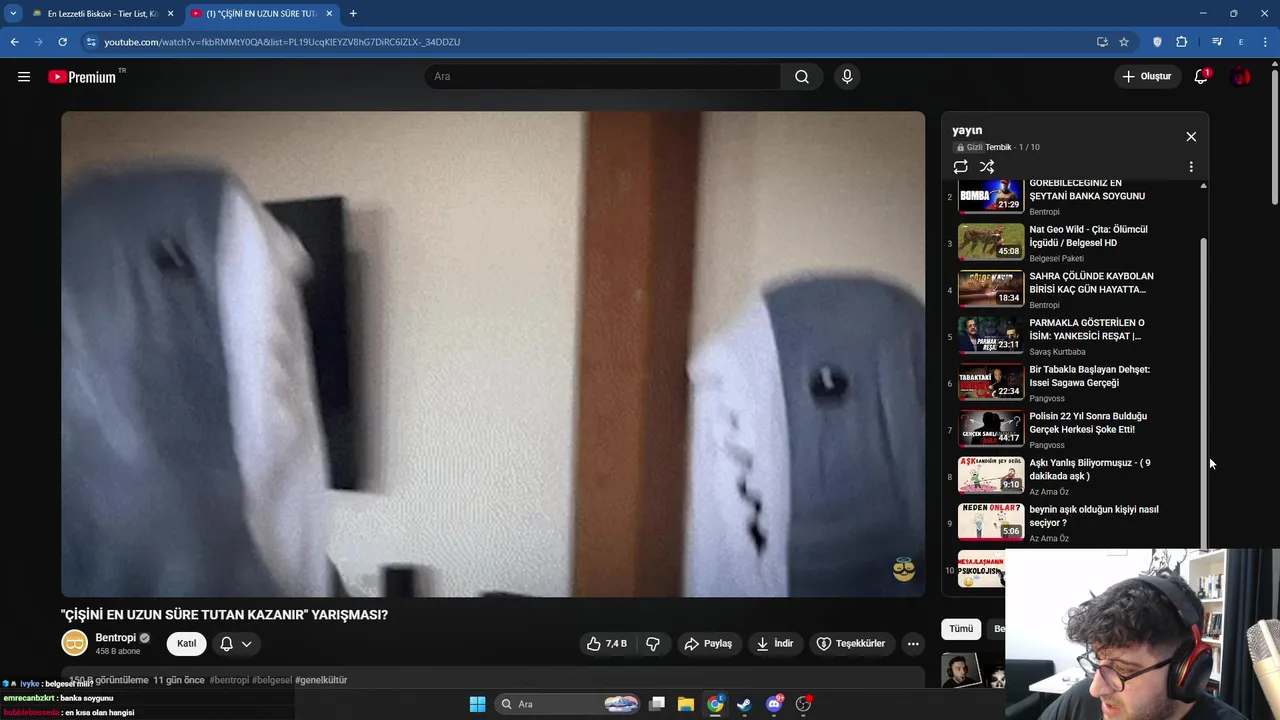The width and height of the screenshot is (1280, 720).
Task: Open Discord from taskbar
Action: [774, 704]
